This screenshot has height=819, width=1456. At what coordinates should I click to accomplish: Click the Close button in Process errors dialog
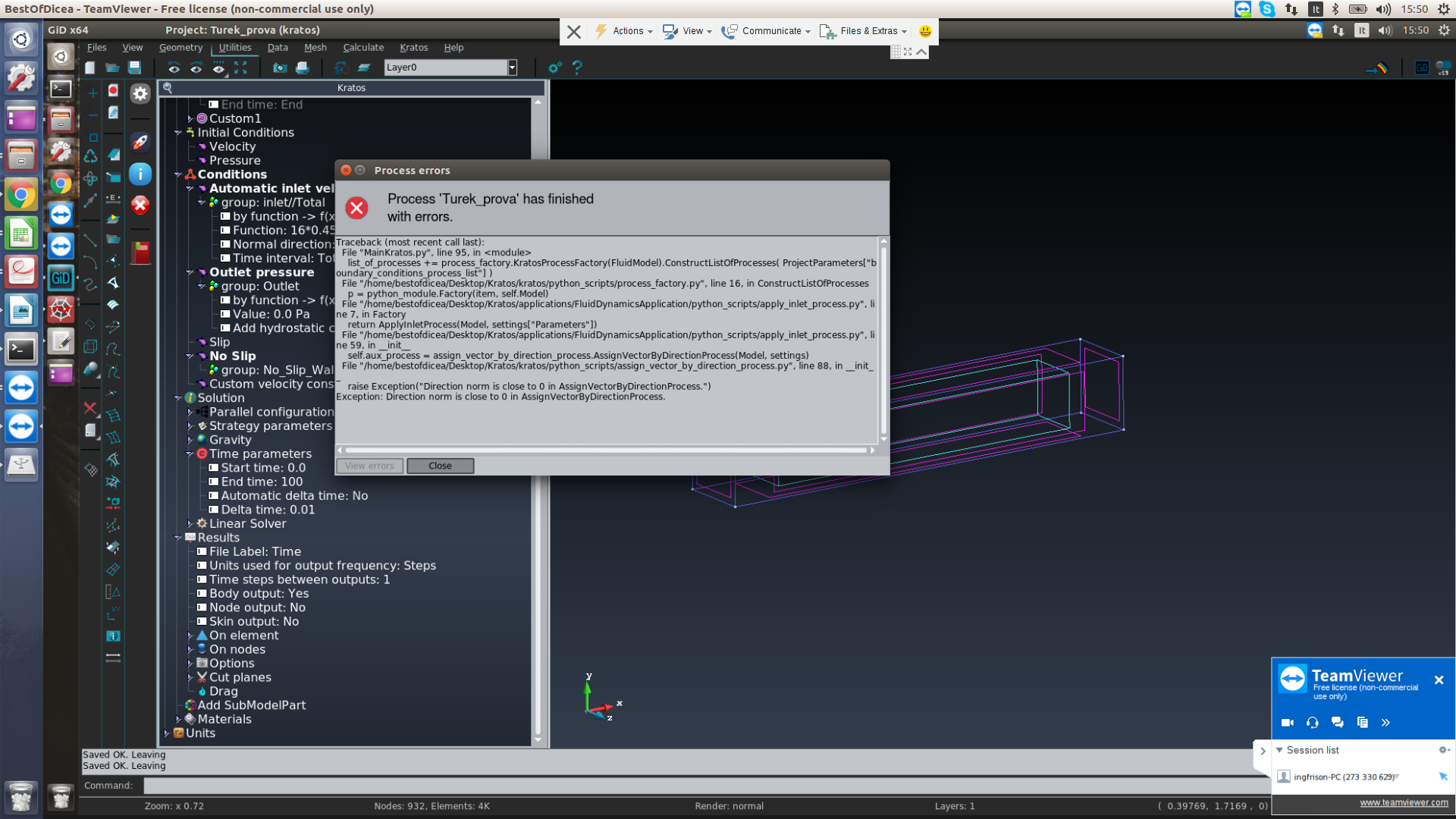[x=440, y=466]
